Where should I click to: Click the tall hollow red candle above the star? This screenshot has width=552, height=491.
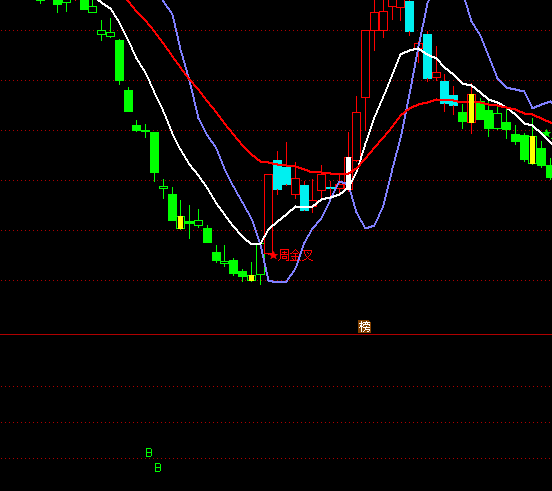[268, 214]
